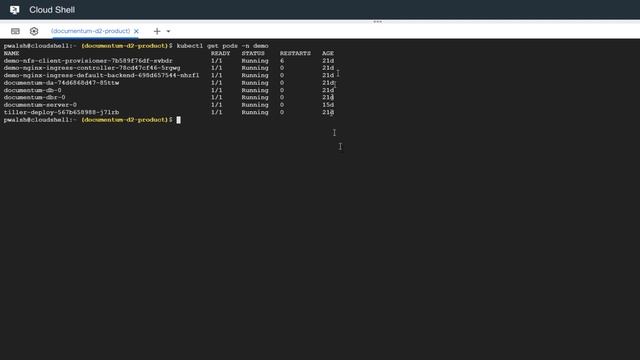Add a new terminal session with plus
640x360 pixels.
click(x=157, y=31)
